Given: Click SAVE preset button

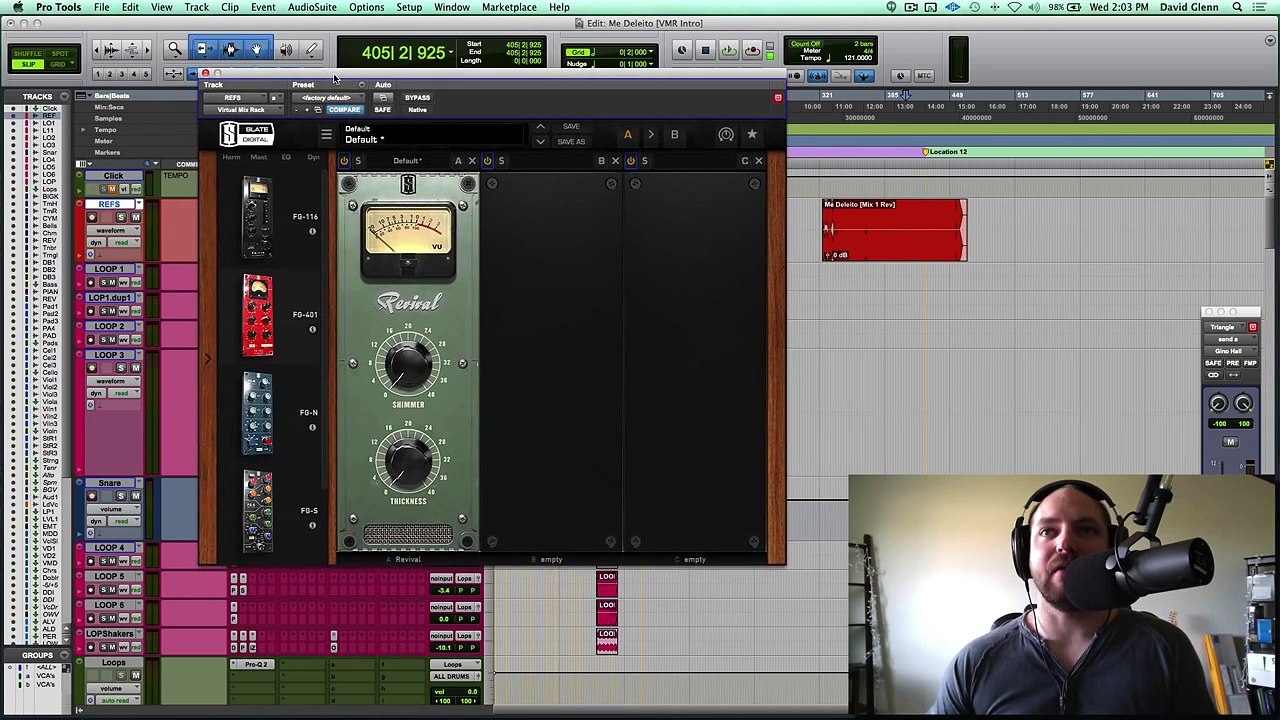Looking at the screenshot, I should point(571,127).
